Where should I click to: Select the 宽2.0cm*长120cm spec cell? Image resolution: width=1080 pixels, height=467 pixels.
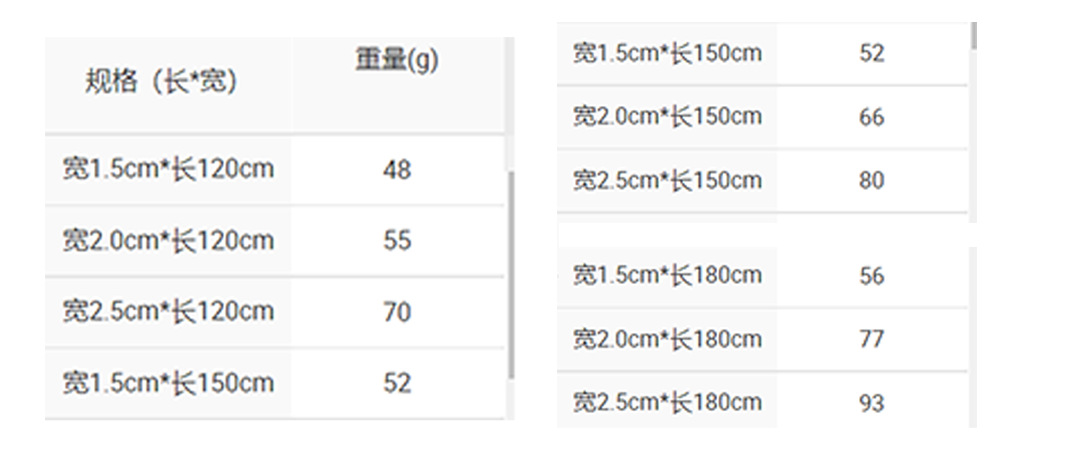pyautogui.click(x=168, y=241)
